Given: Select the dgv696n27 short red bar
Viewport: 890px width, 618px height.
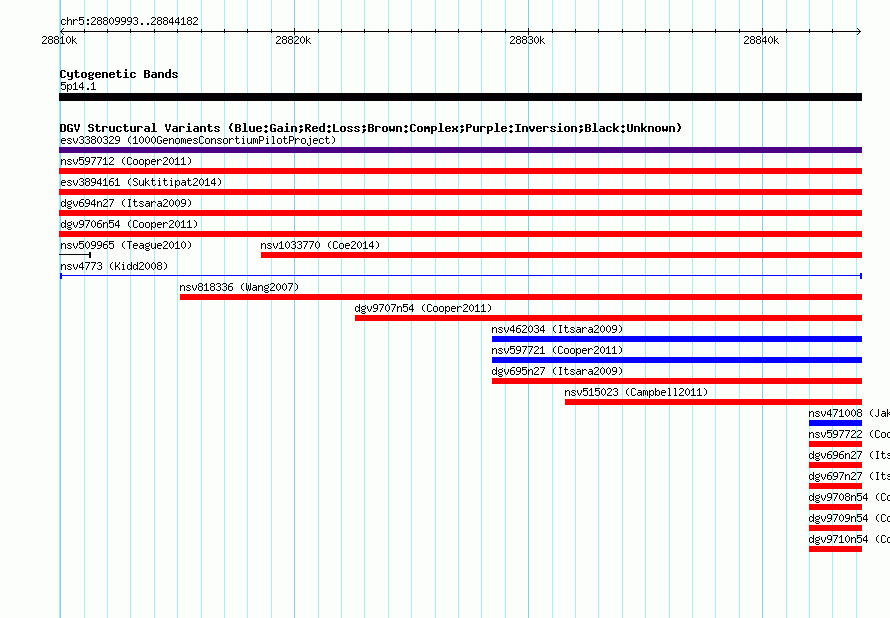Looking at the screenshot, I should click(x=836, y=465).
